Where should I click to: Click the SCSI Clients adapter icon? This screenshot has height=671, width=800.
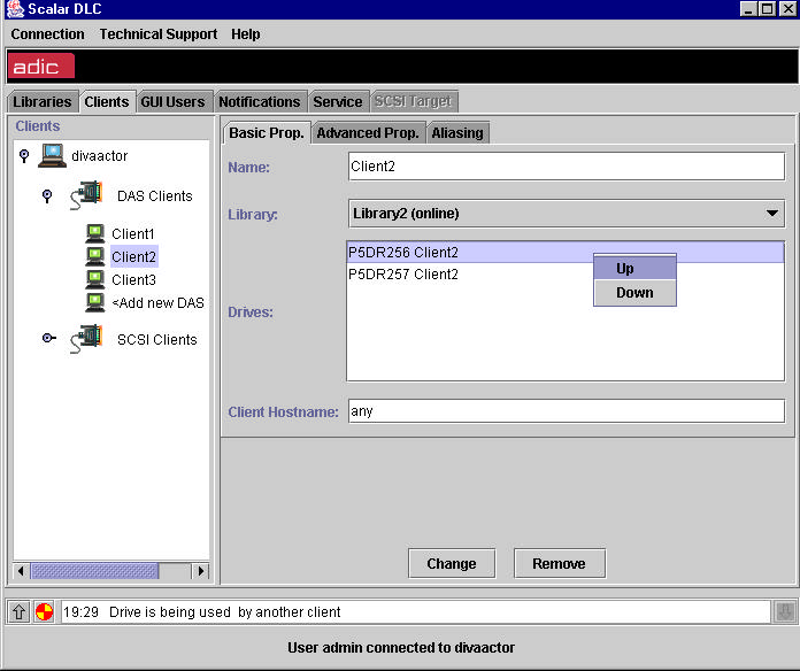point(86,339)
